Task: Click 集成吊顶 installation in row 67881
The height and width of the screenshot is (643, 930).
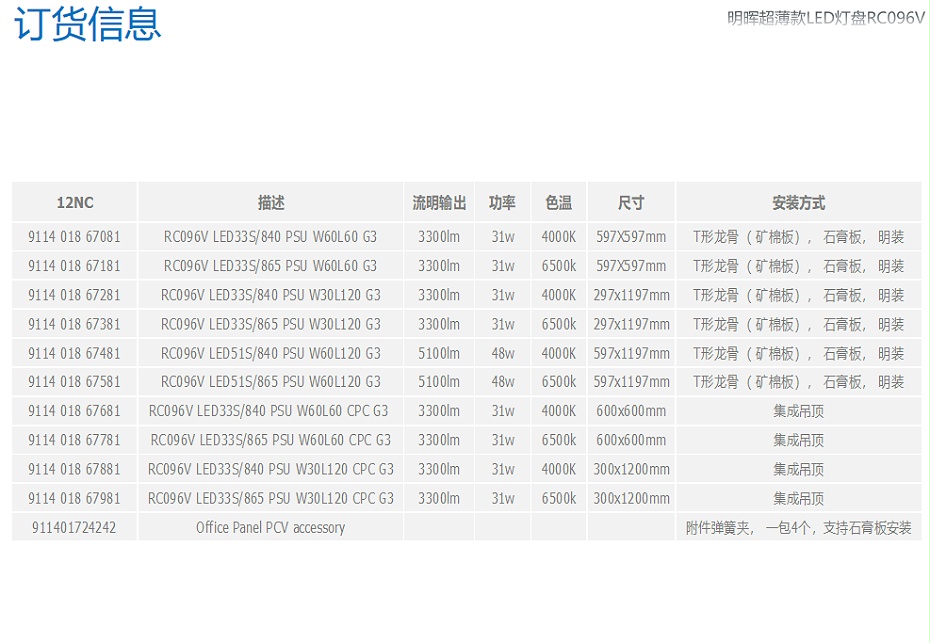Action: (798, 469)
